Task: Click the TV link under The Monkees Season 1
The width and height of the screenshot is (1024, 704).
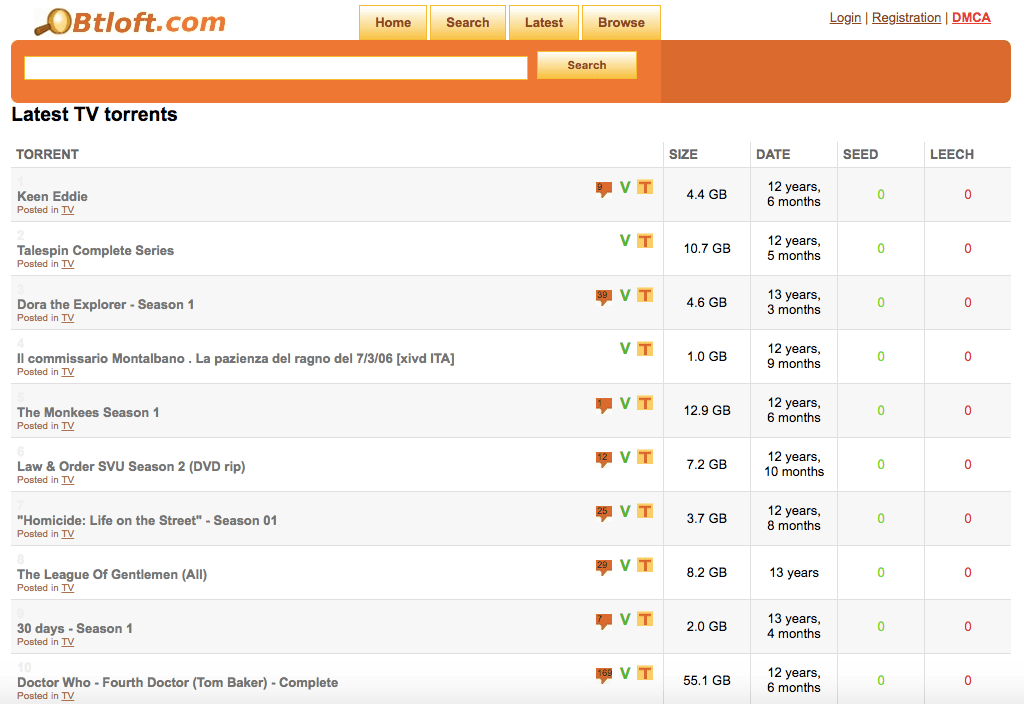Action: click(68, 426)
